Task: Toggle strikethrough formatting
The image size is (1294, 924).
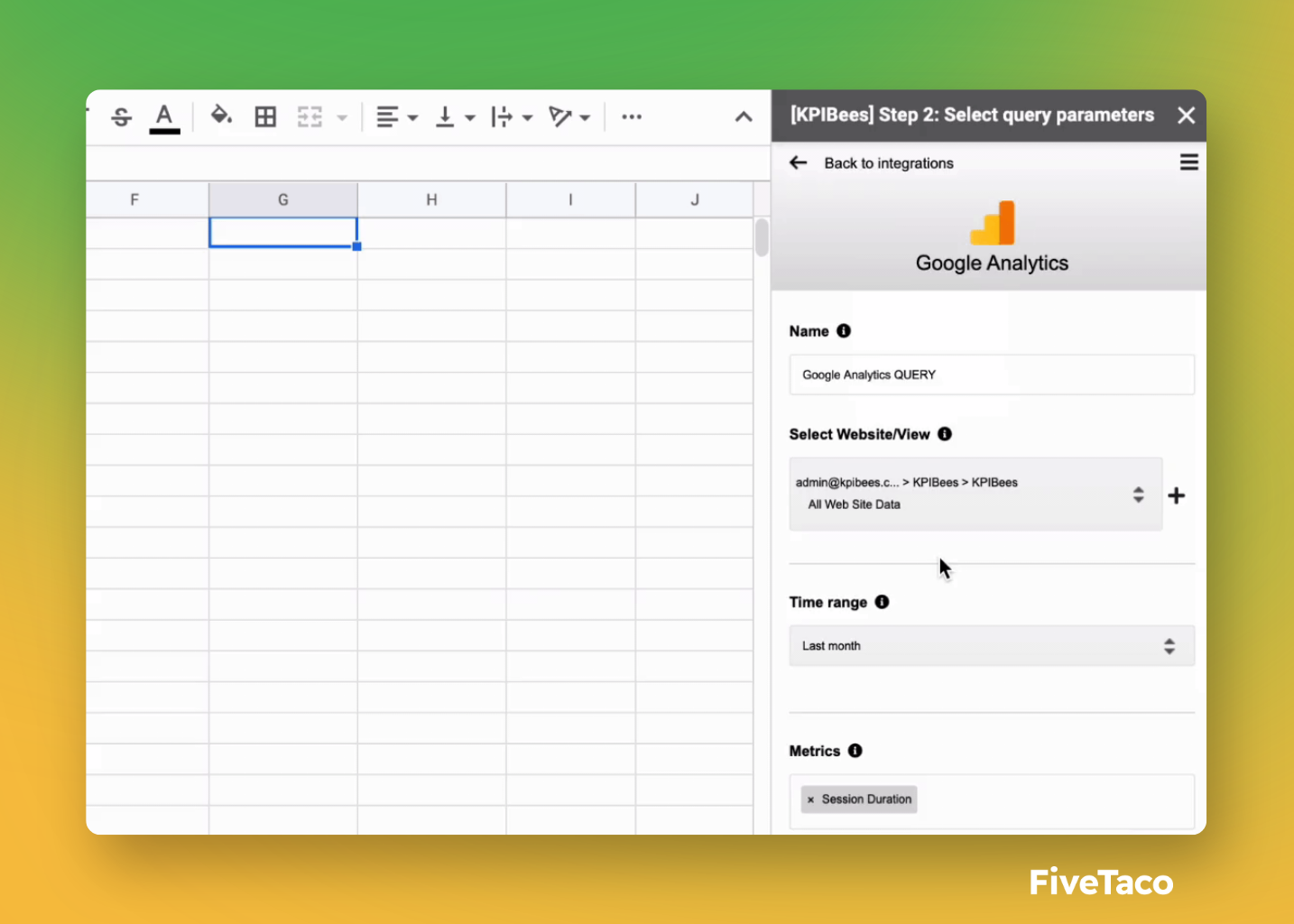Action: [122, 117]
